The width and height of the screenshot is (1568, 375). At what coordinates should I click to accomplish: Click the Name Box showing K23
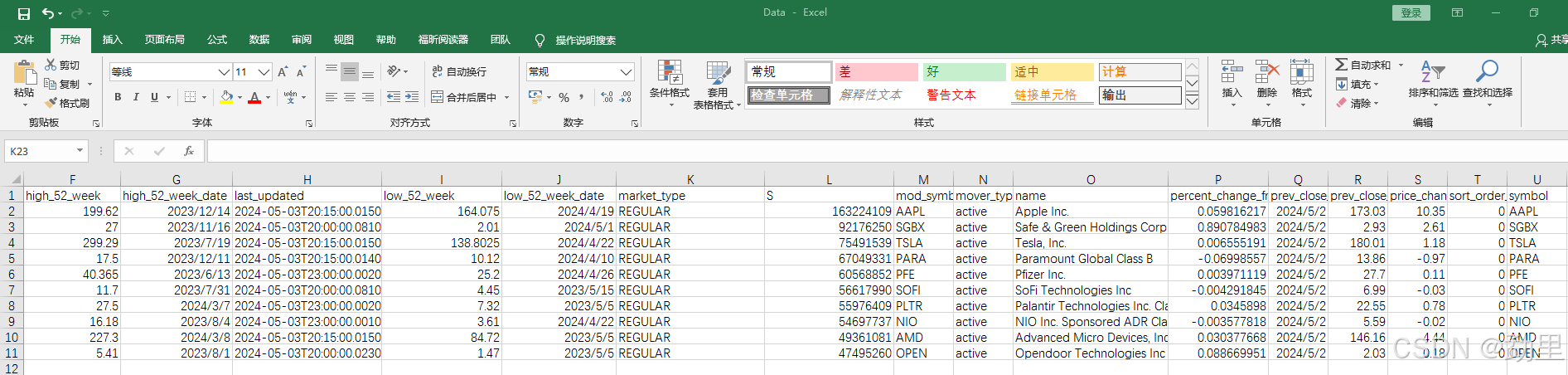[46, 151]
